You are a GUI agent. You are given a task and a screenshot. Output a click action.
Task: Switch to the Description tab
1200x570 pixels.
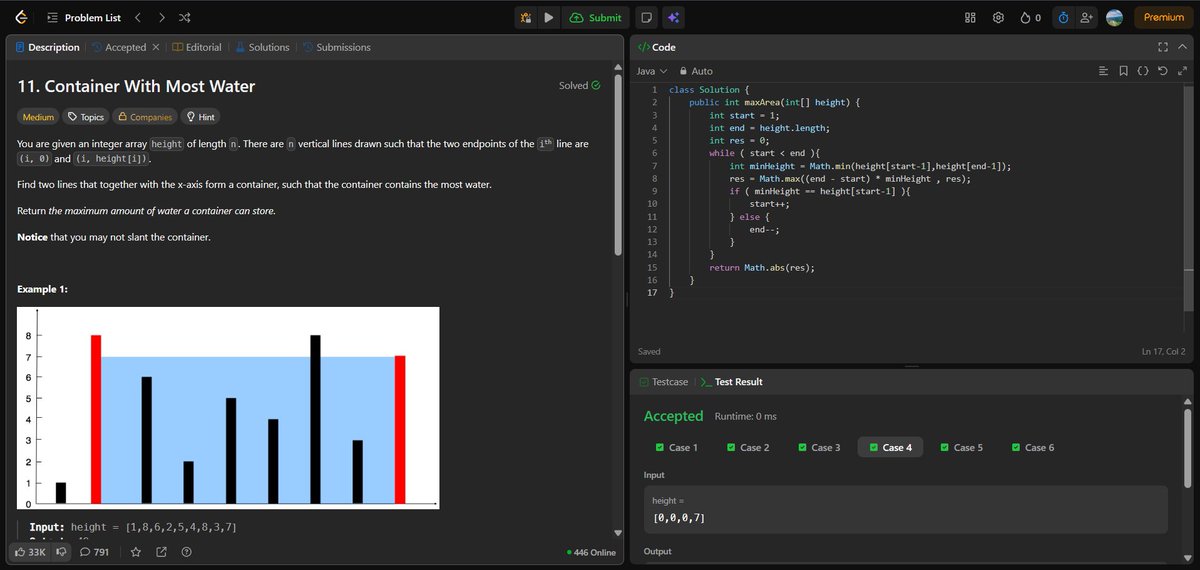pos(47,47)
